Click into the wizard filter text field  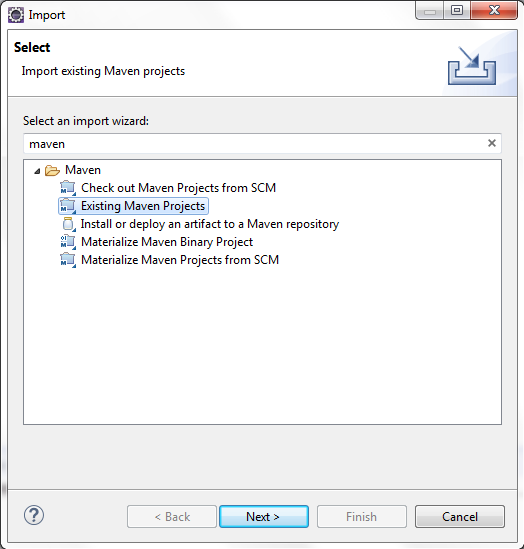pos(256,144)
